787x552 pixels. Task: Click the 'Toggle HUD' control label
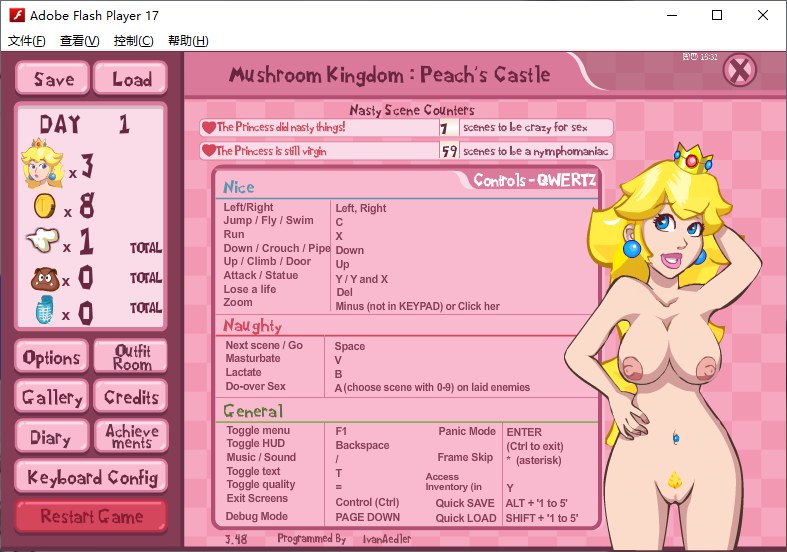(x=255, y=444)
